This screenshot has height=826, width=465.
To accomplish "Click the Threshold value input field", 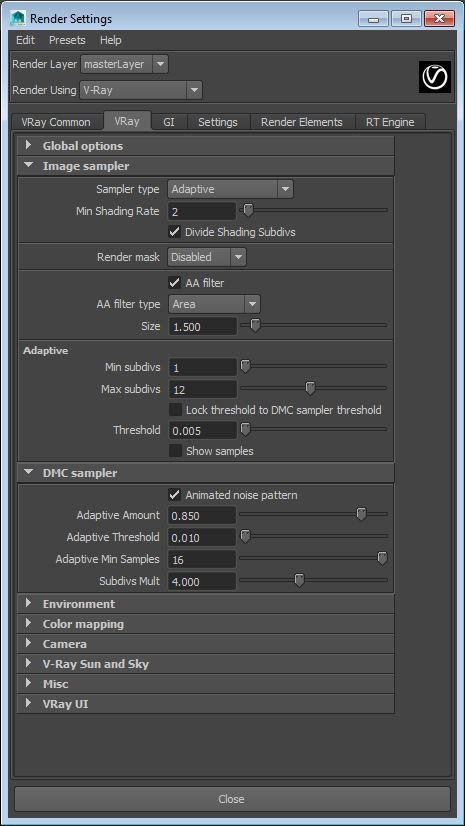I will pos(203,430).
